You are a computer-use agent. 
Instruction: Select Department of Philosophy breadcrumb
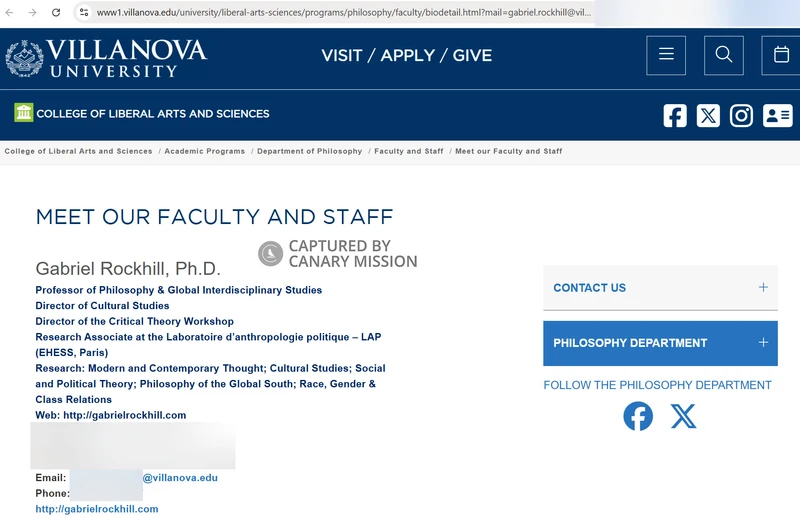pyautogui.click(x=309, y=151)
